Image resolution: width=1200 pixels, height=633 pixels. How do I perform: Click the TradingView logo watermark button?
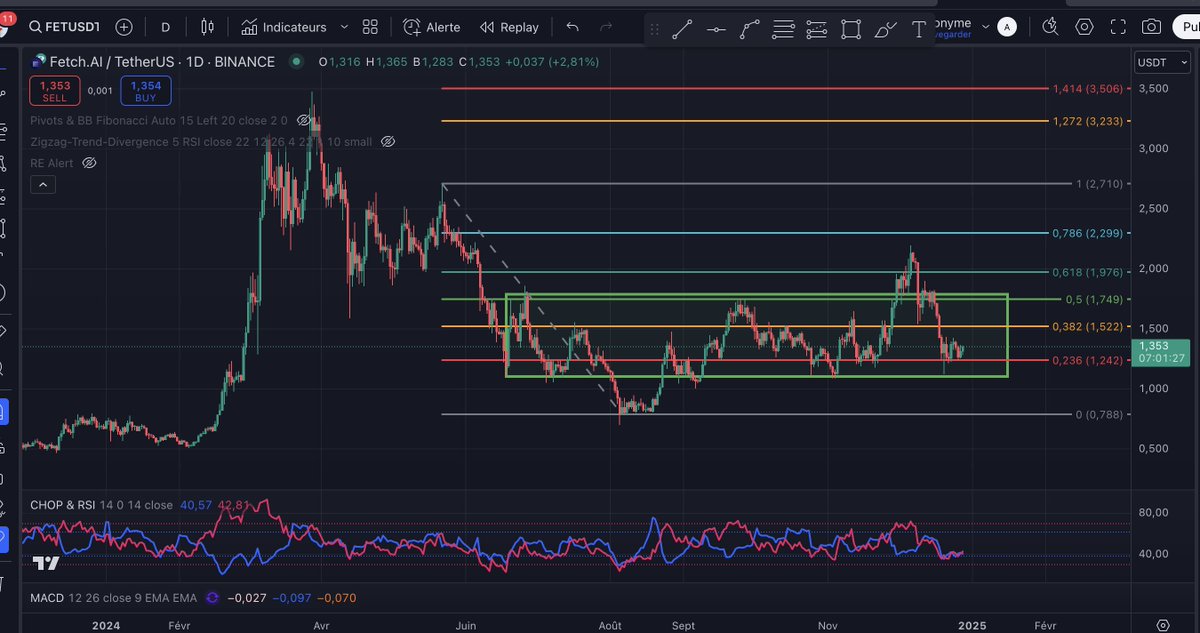45,563
